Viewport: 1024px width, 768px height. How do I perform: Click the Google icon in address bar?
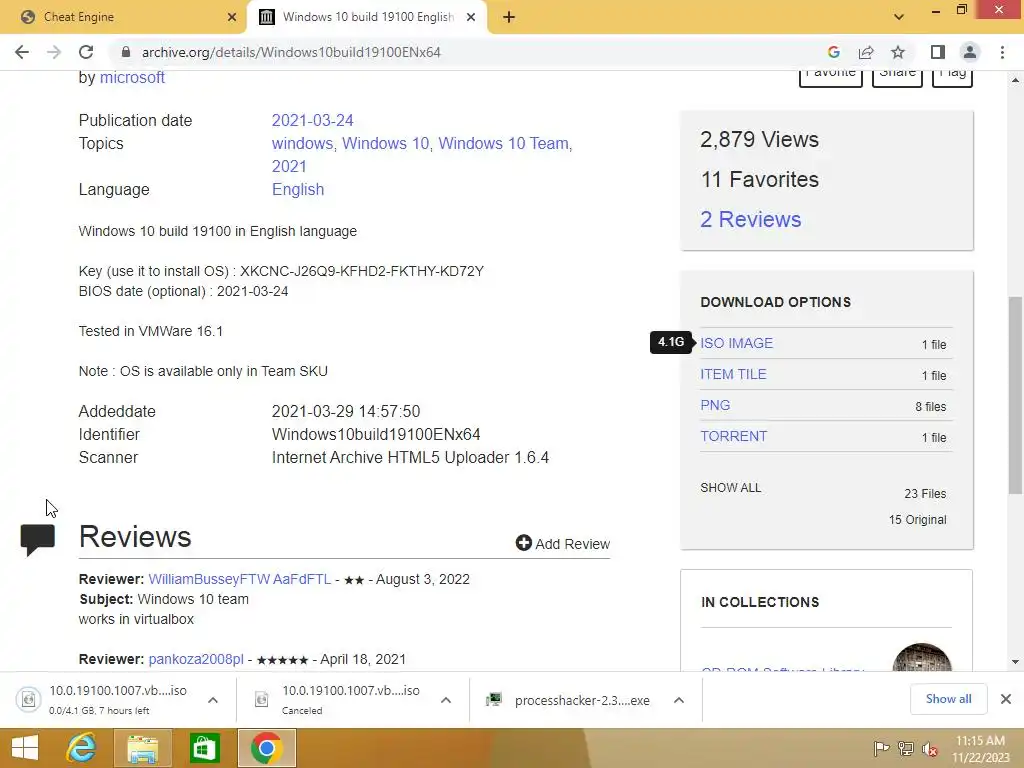(833, 52)
